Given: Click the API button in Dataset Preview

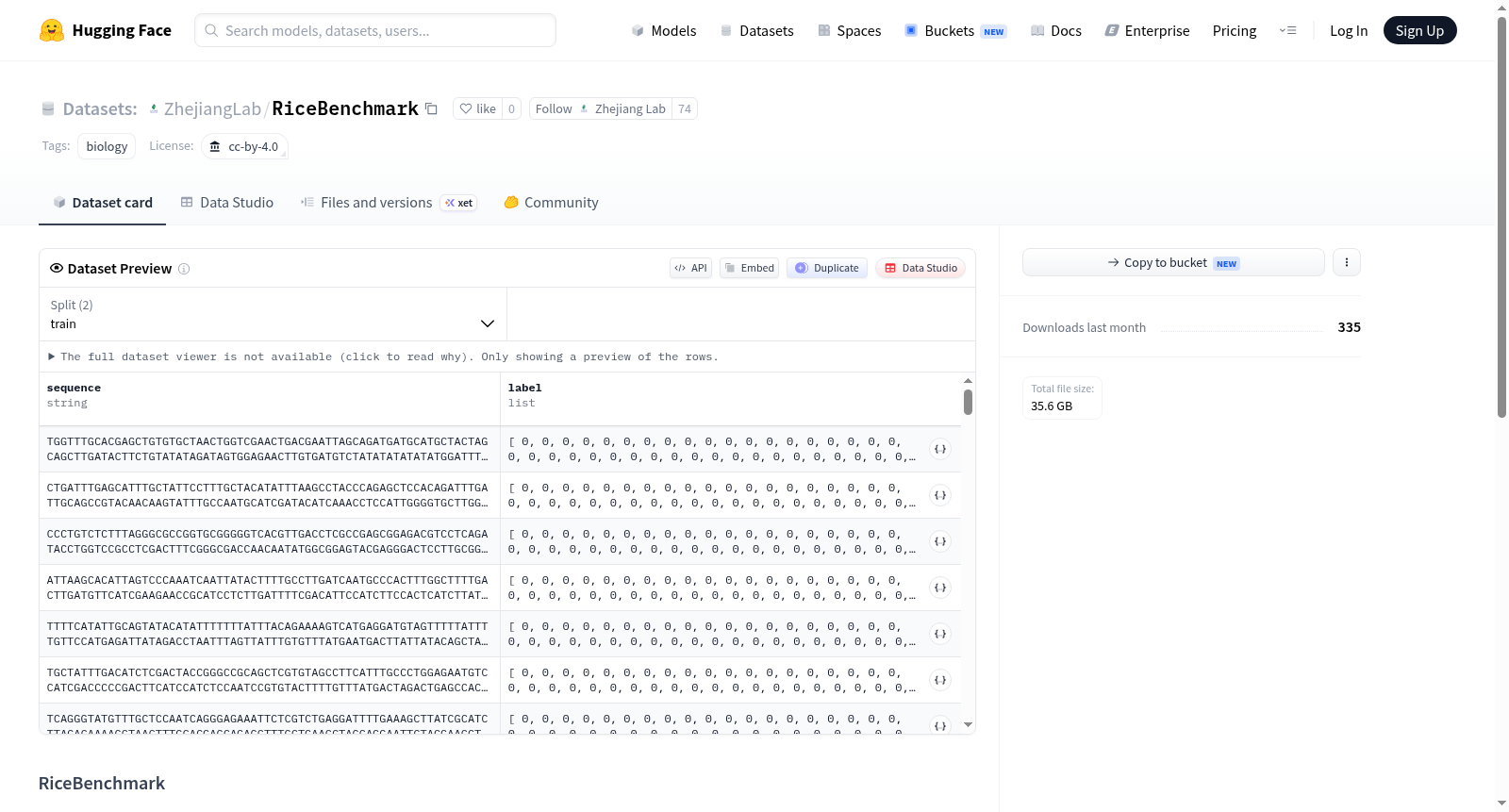Looking at the screenshot, I should 690,268.
